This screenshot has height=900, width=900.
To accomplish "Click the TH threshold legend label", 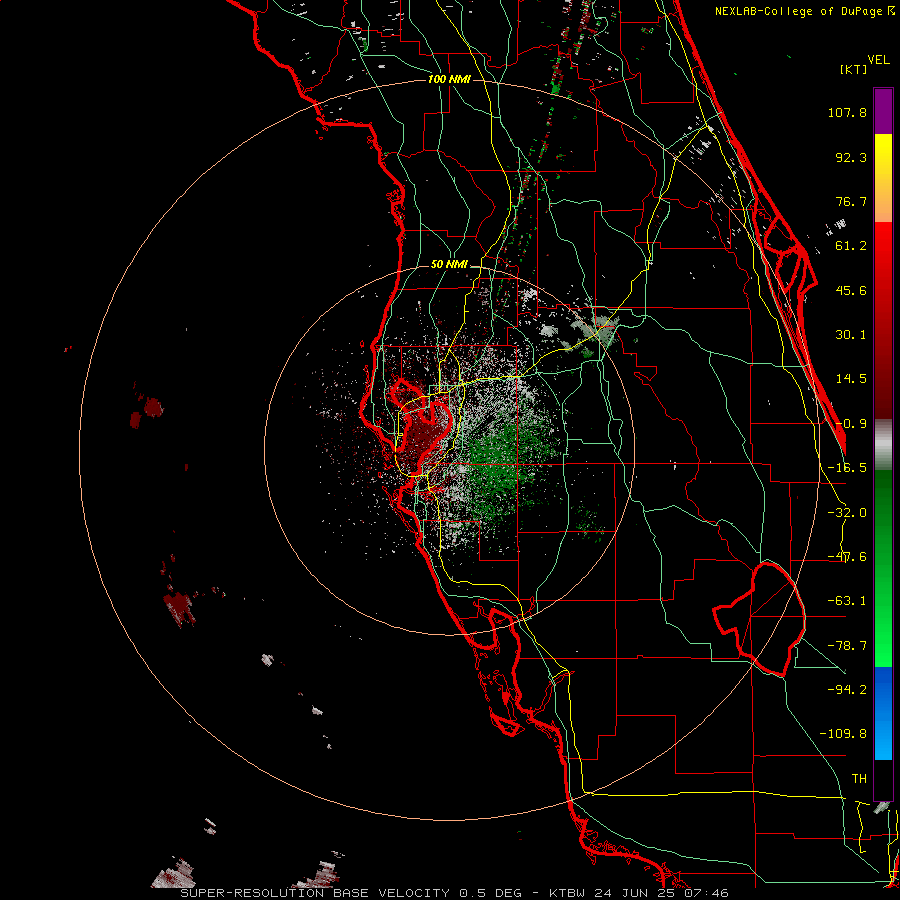I will [859, 779].
